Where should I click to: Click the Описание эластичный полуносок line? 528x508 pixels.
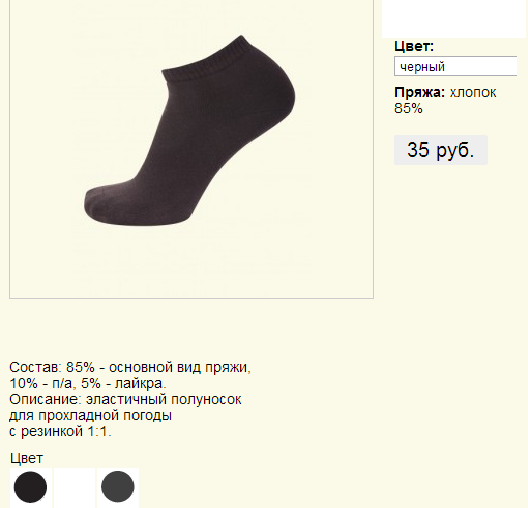pos(125,400)
